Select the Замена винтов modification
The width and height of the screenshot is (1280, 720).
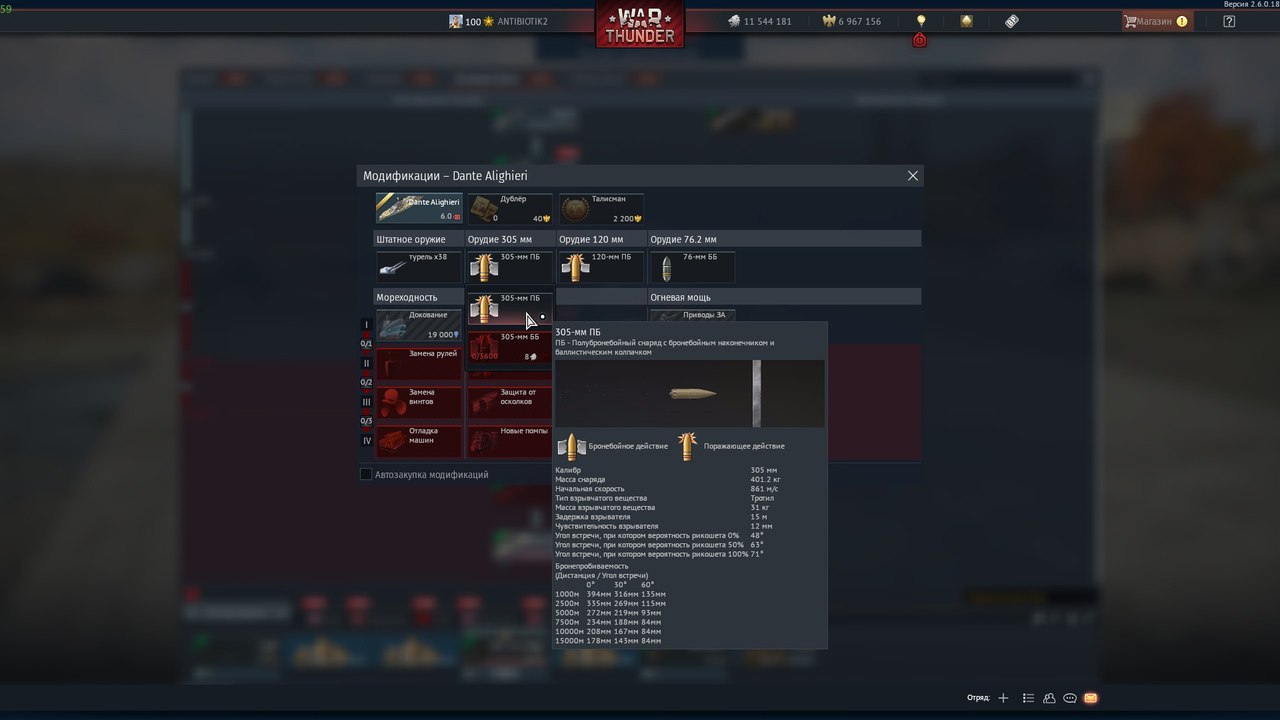click(x=419, y=402)
